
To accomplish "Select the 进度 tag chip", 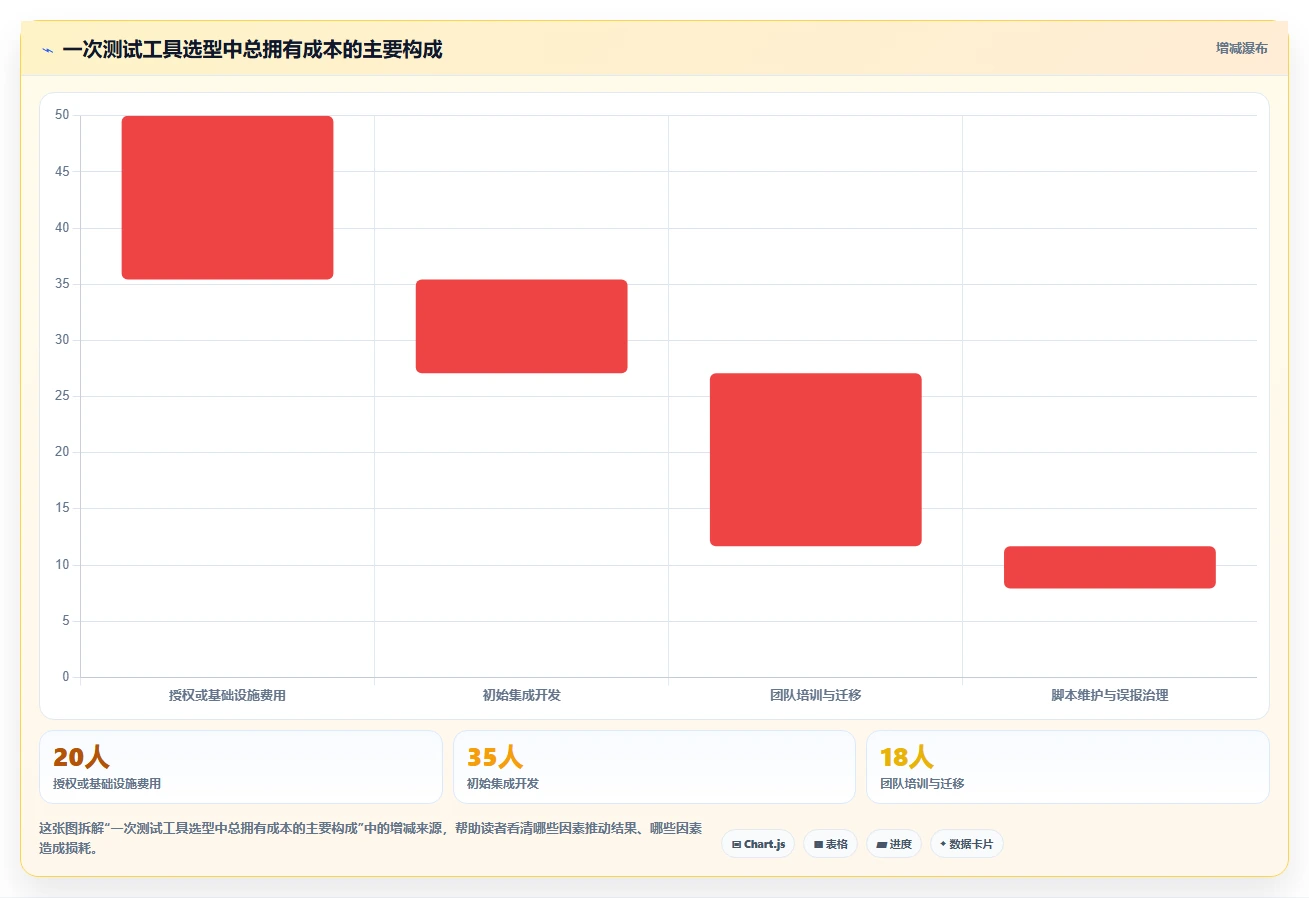I will tap(894, 844).
